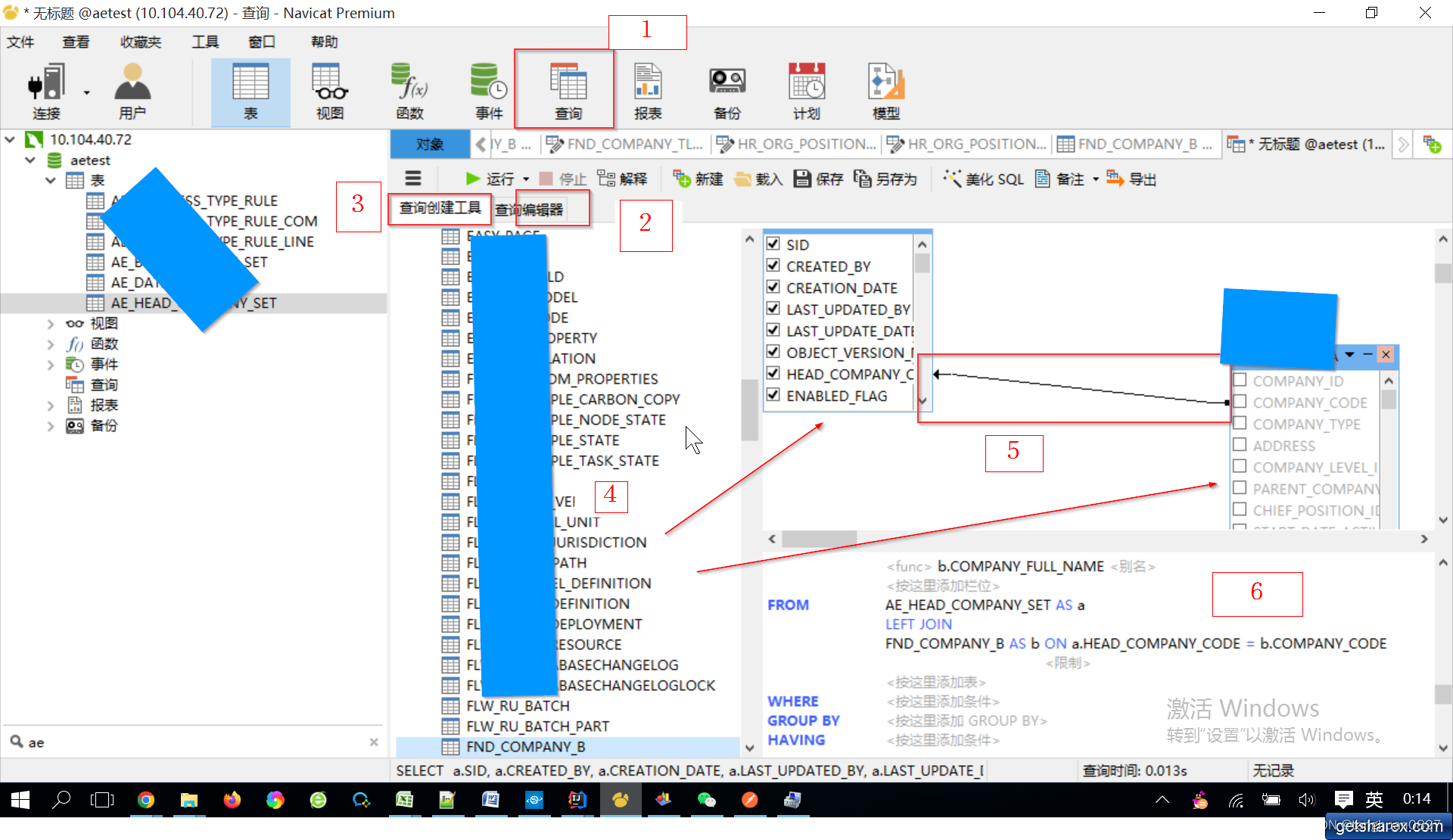Open the 工具 menu

tap(204, 42)
